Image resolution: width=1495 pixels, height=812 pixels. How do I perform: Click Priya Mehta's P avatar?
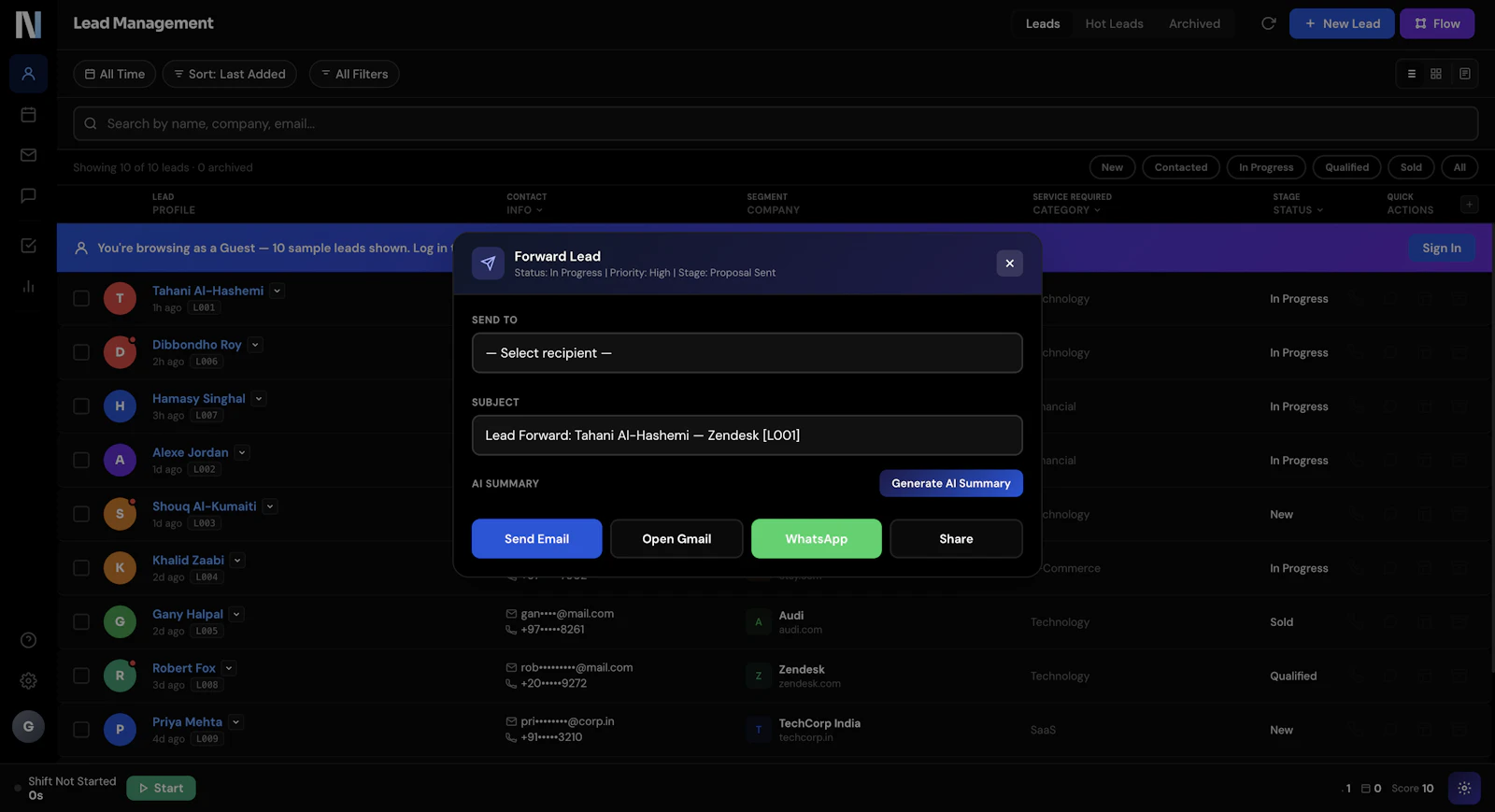(x=120, y=730)
